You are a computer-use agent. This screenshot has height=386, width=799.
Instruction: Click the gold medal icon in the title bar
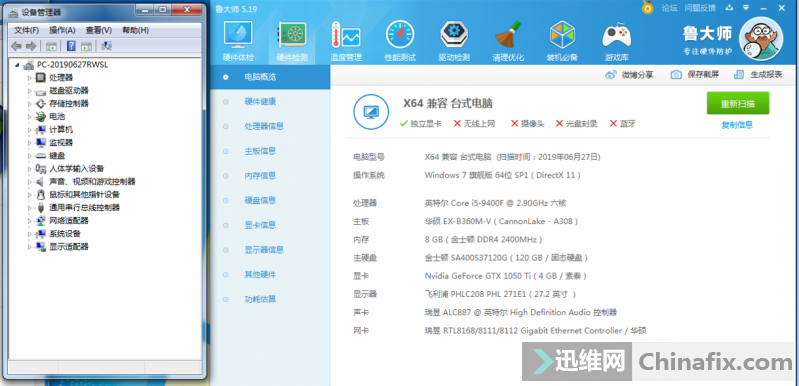click(x=647, y=7)
